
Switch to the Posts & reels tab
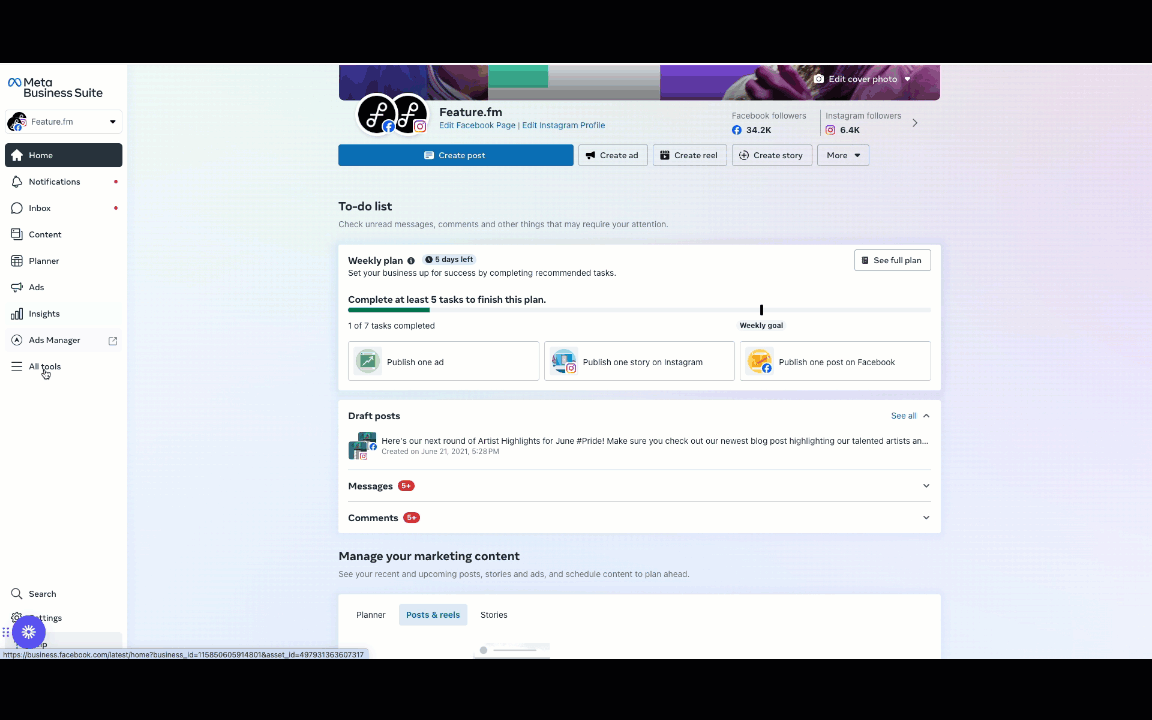[433, 615]
